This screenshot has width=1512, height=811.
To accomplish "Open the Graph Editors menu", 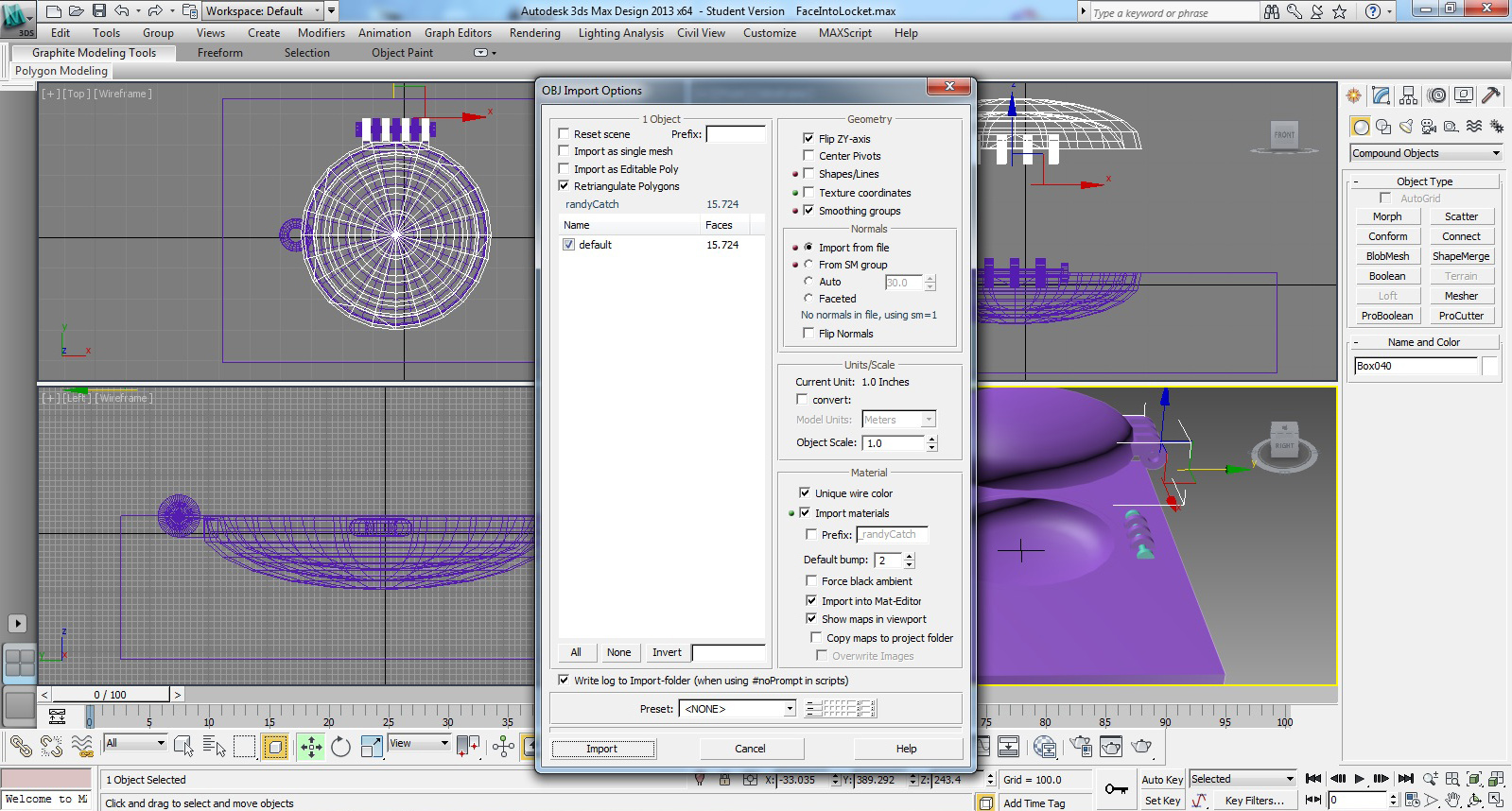I will coord(458,33).
